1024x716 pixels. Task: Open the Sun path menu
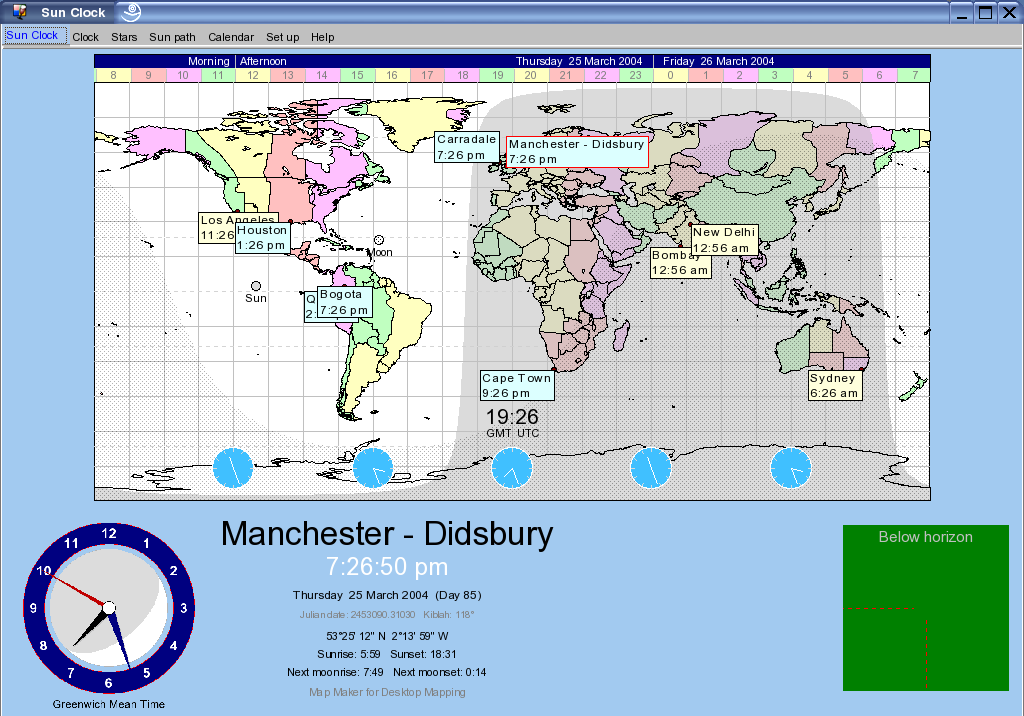click(172, 37)
